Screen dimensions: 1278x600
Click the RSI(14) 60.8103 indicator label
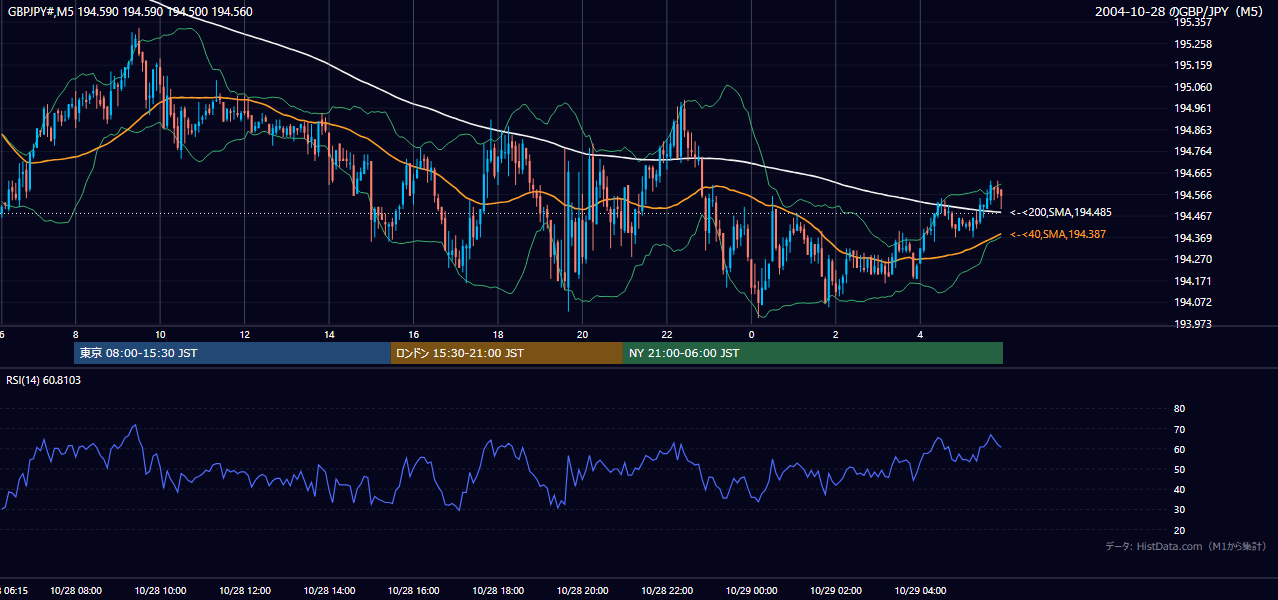click(43, 380)
